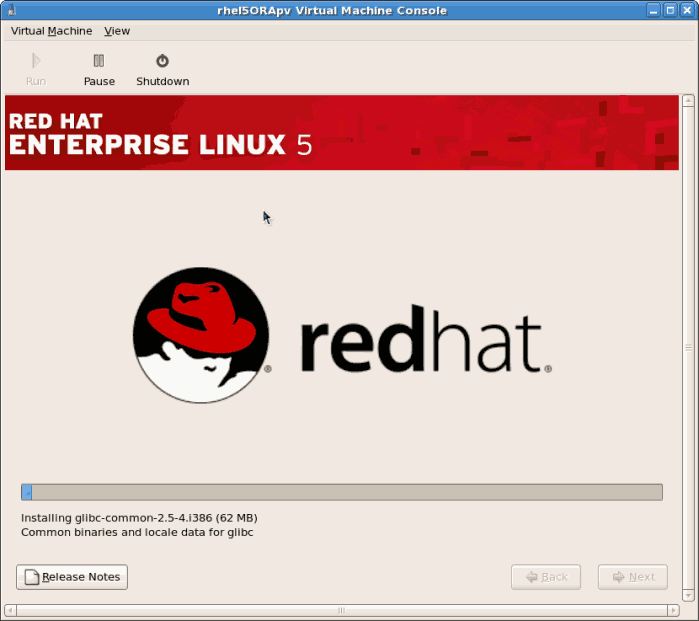699x621 pixels.
Task: Click the vertical scrollbar thumb grip
Action: [x=688, y=348]
